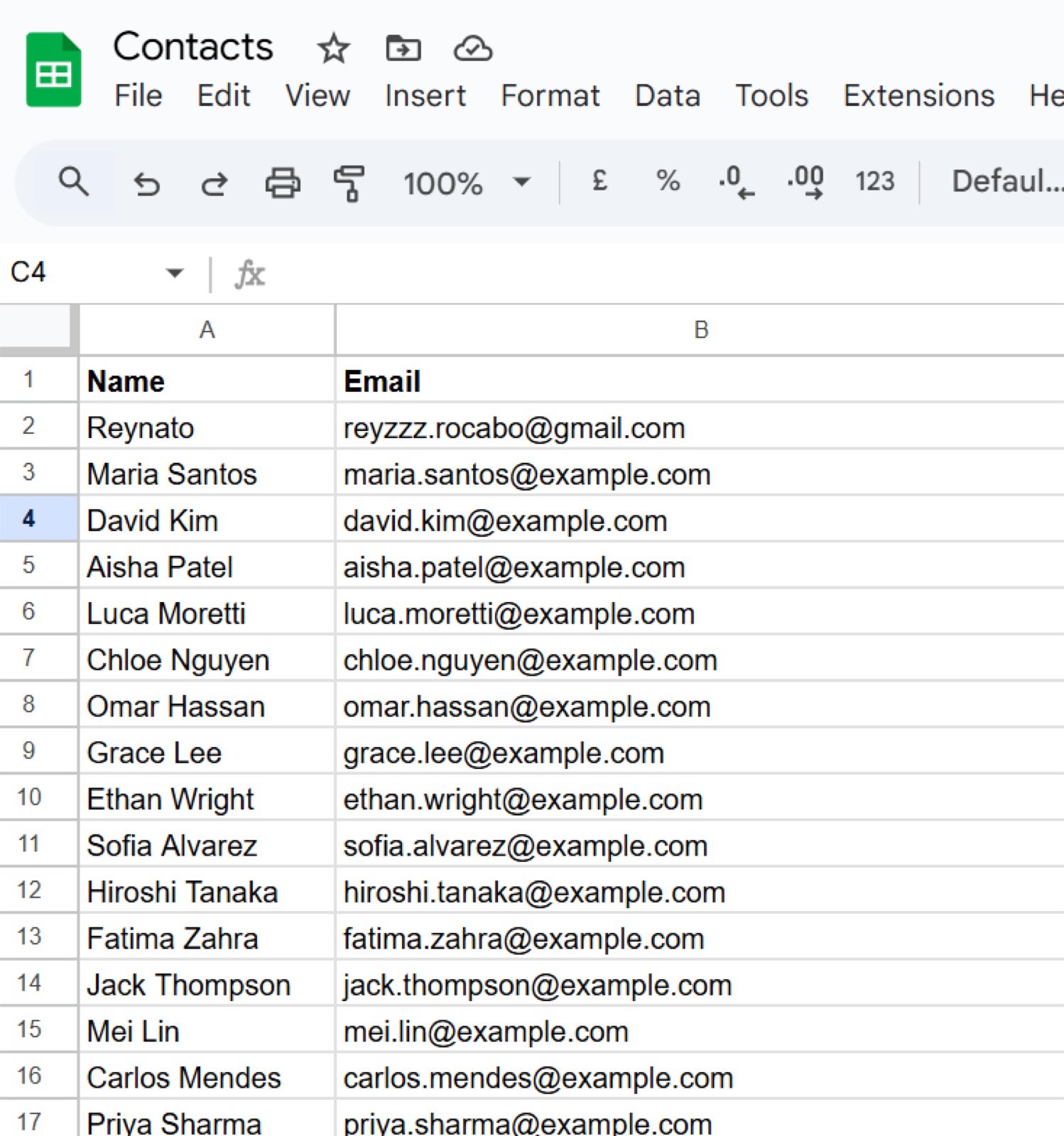Open the search the menus magnifier
Viewport: 1064px width, 1136px height.
coord(74,182)
